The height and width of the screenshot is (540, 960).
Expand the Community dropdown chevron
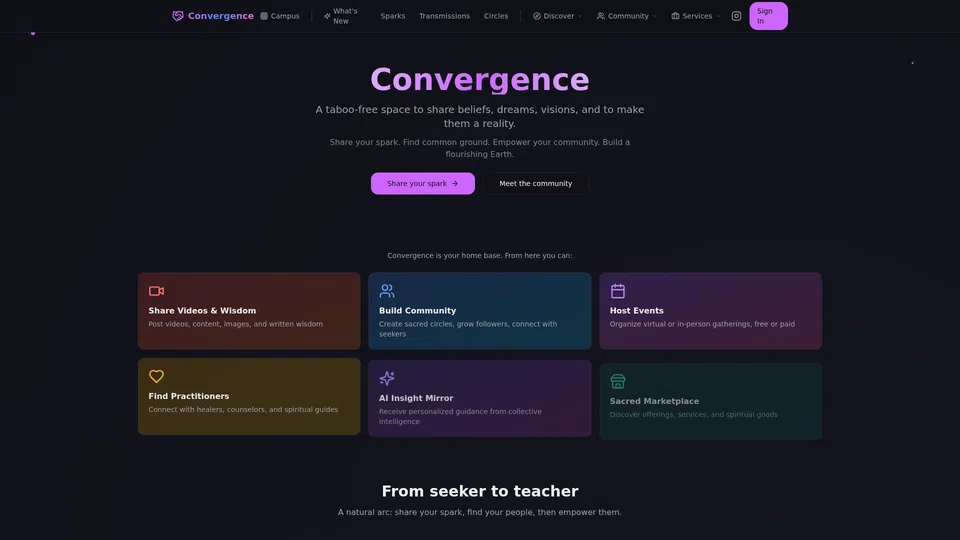(654, 17)
